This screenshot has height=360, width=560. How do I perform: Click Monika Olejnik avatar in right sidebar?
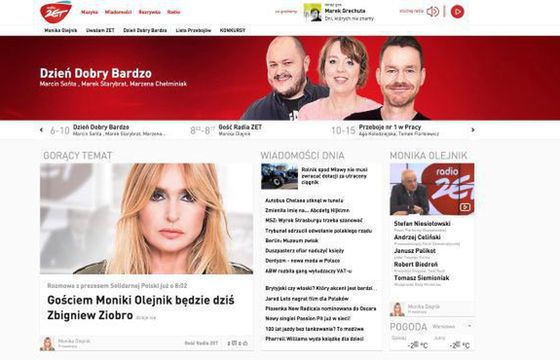[x=397, y=309]
